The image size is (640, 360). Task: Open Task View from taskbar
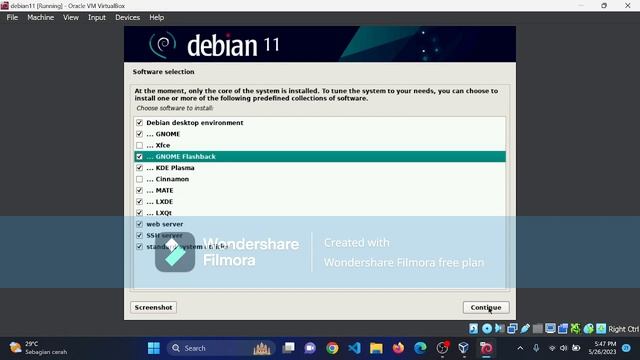click(289, 348)
